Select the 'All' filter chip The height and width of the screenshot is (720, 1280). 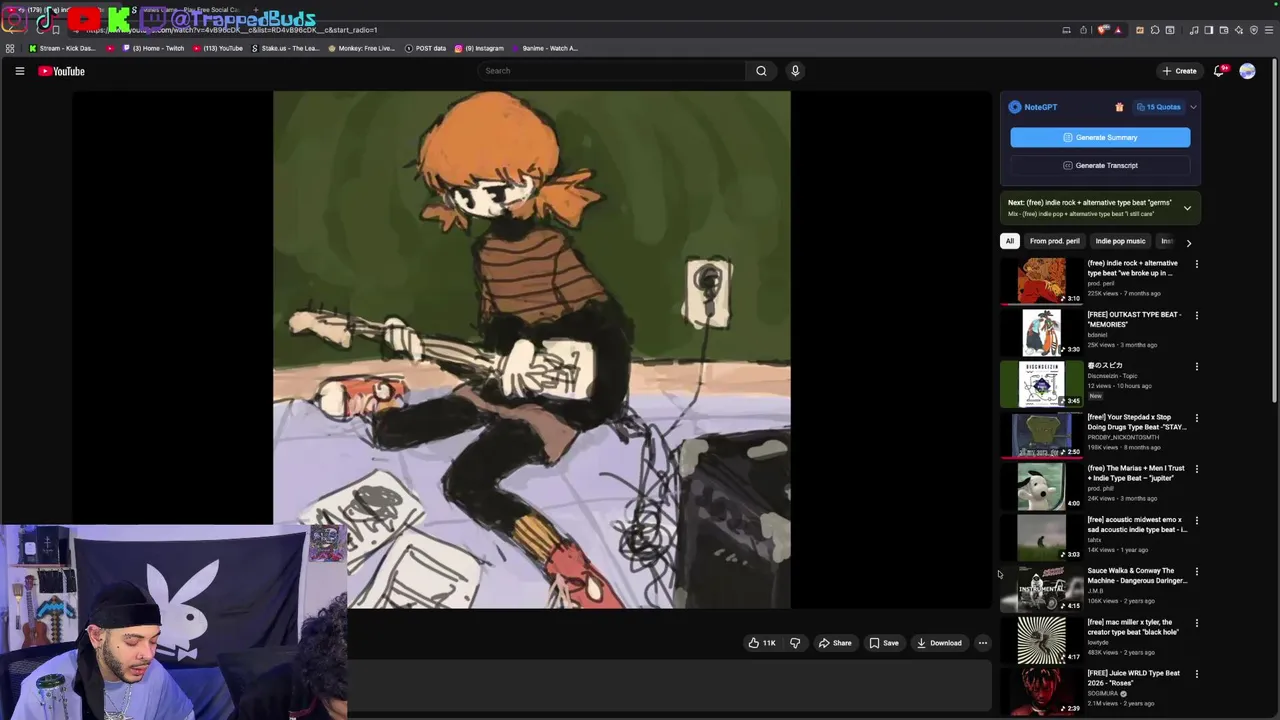[x=1010, y=241]
